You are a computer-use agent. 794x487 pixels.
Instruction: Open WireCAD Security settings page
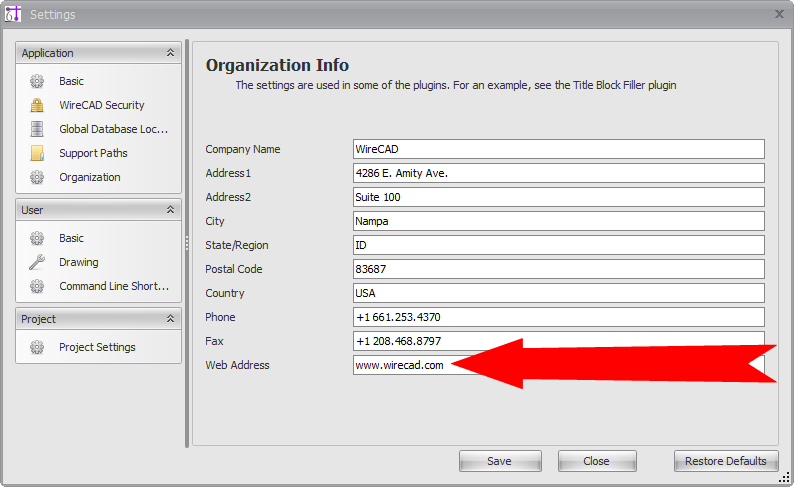tap(102, 105)
